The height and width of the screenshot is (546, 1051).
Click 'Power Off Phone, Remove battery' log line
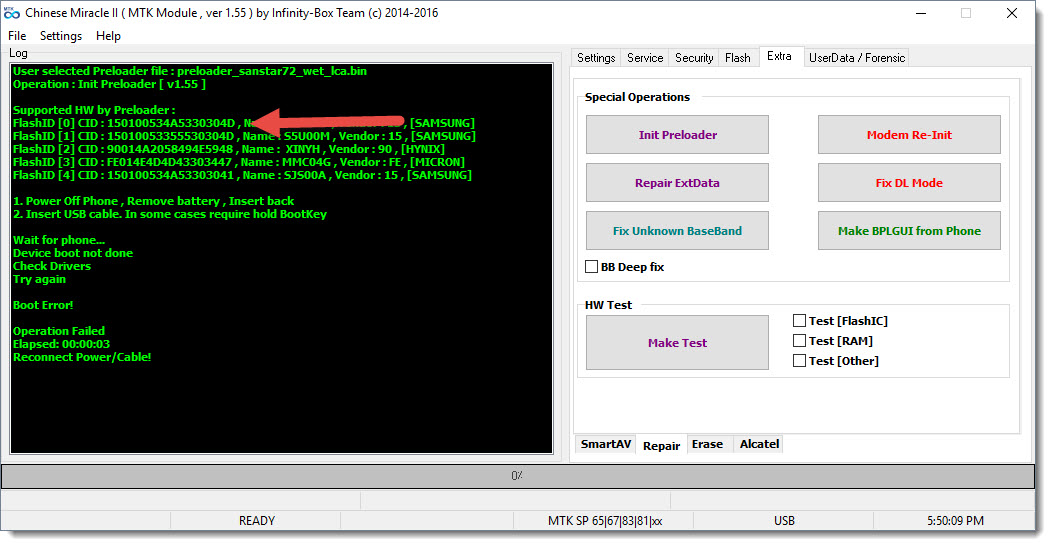pos(153,201)
